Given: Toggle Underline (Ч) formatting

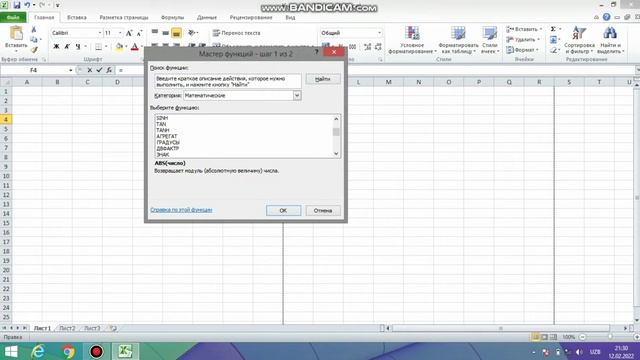Looking at the screenshot, I should [78, 47].
